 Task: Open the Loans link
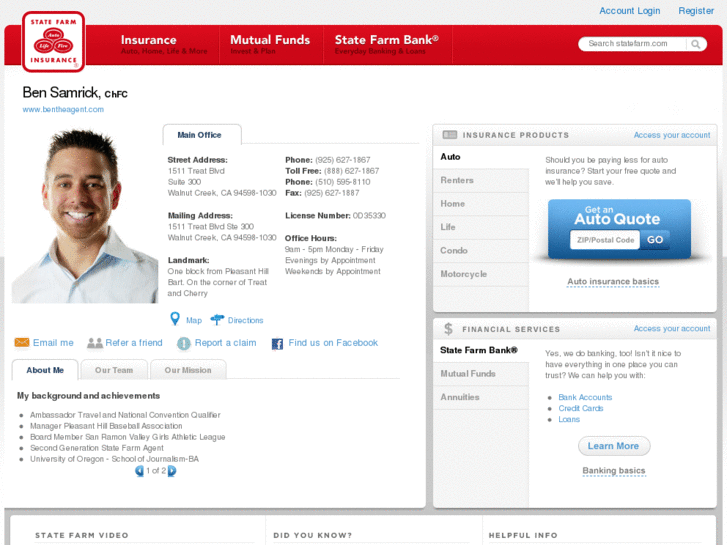point(569,419)
